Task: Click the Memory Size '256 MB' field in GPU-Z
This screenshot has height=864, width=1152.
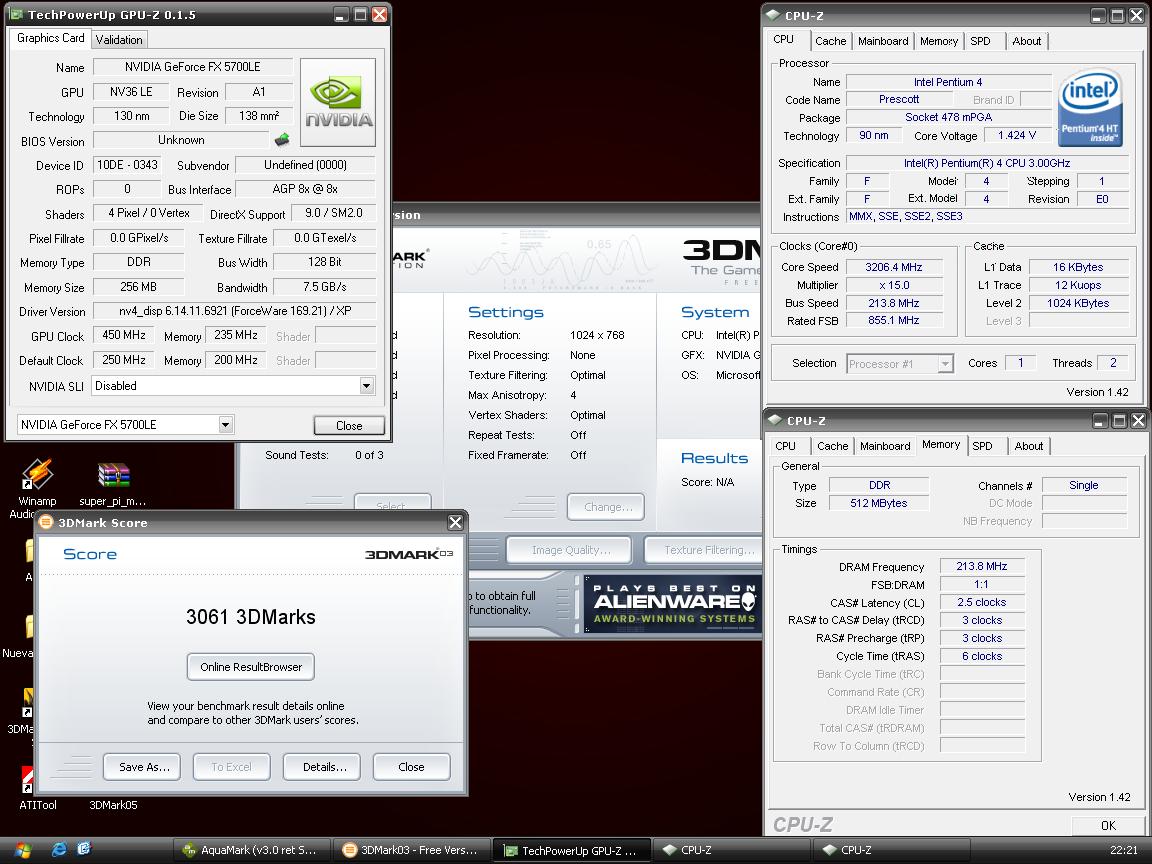Action: tap(138, 287)
